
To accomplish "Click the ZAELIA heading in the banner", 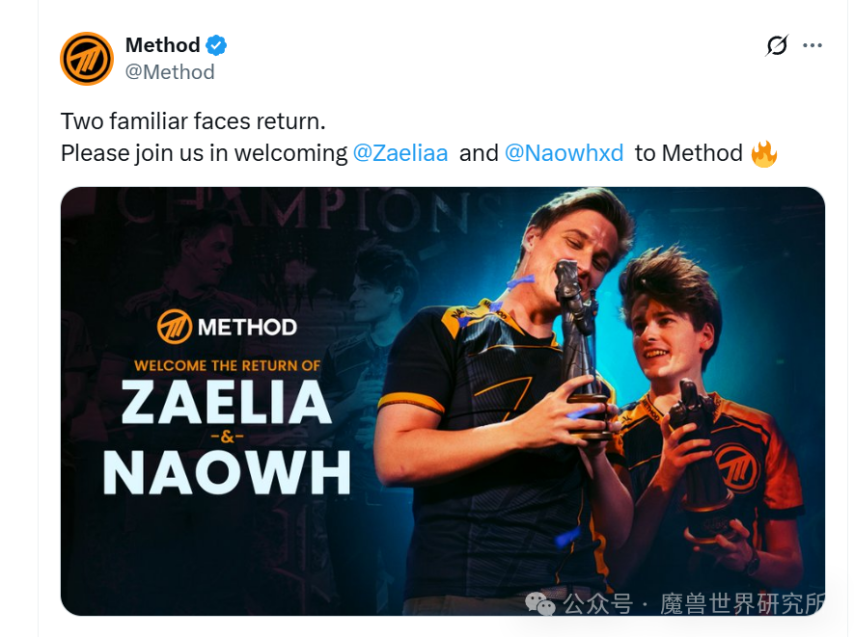I will (226, 402).
